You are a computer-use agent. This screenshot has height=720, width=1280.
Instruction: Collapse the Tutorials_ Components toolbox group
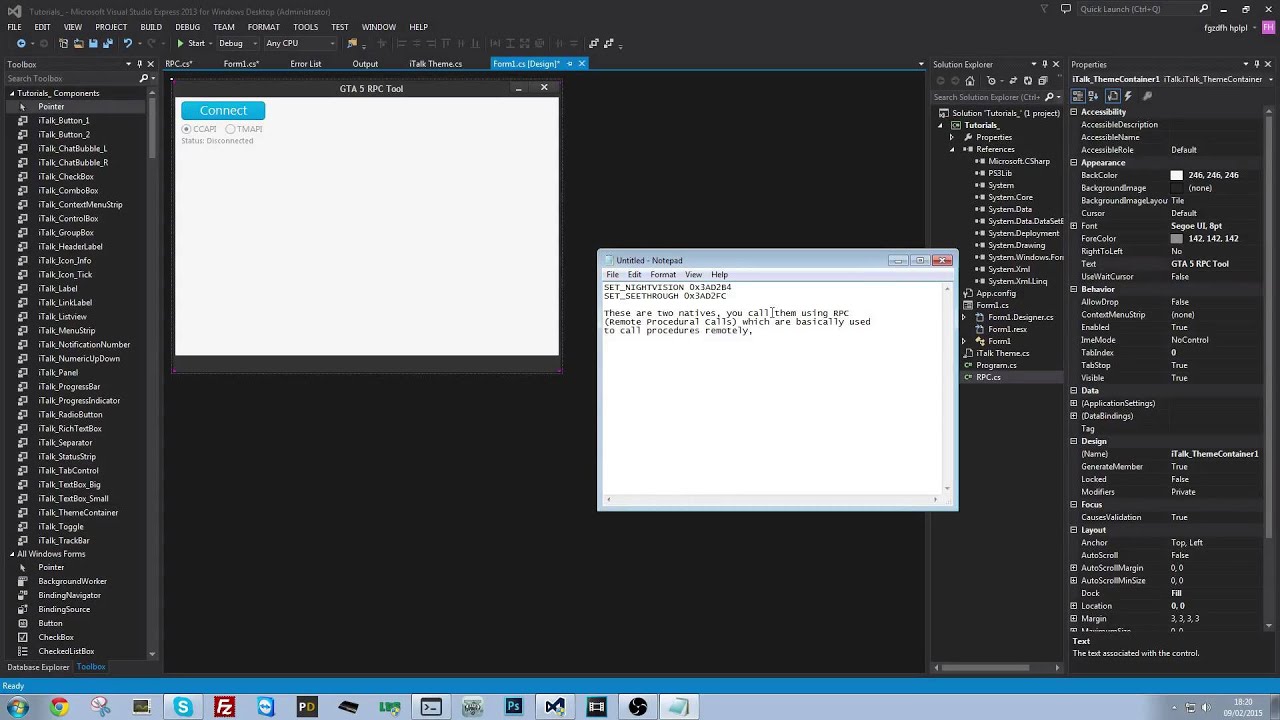pos(12,93)
